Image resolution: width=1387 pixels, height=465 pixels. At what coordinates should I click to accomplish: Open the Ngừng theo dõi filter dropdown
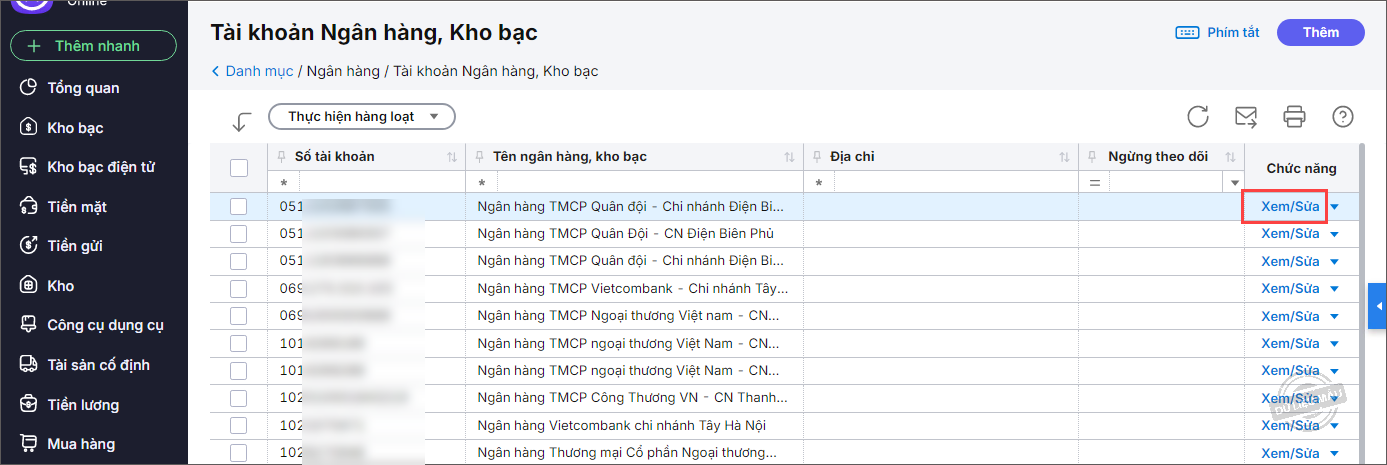[1235, 183]
